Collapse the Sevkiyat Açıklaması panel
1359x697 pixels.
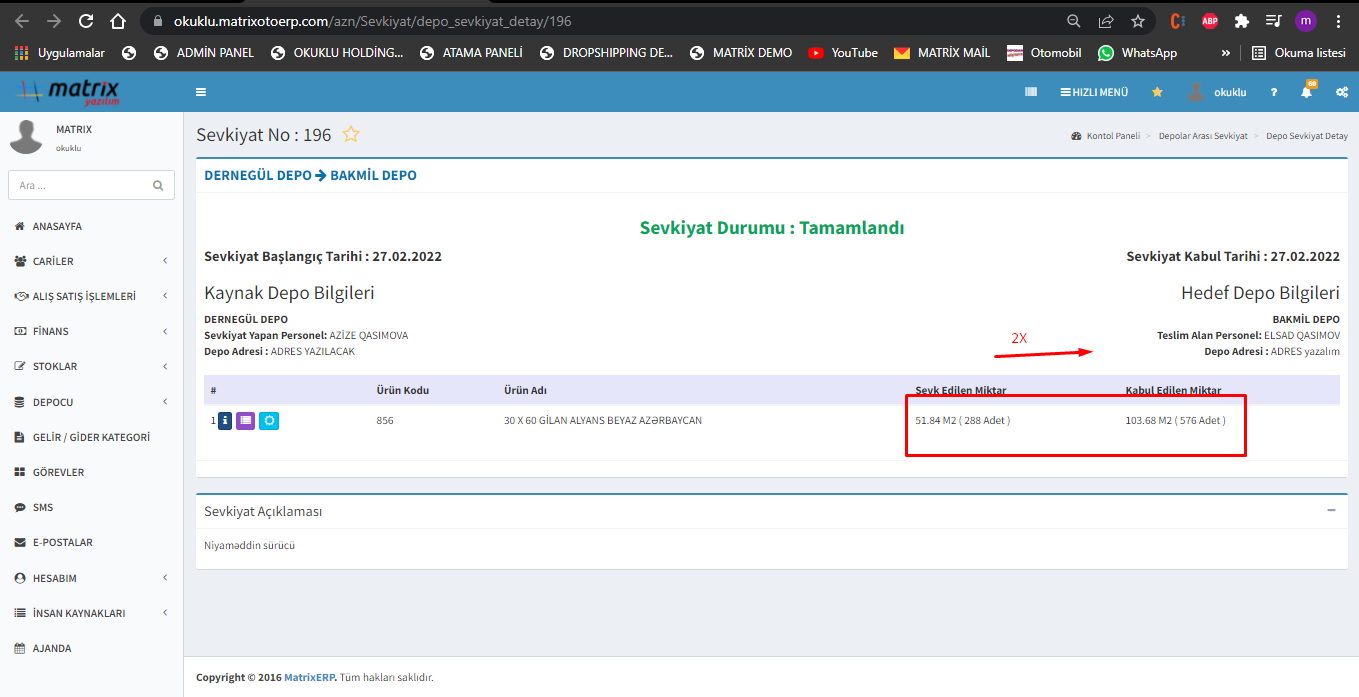pos(1331,510)
